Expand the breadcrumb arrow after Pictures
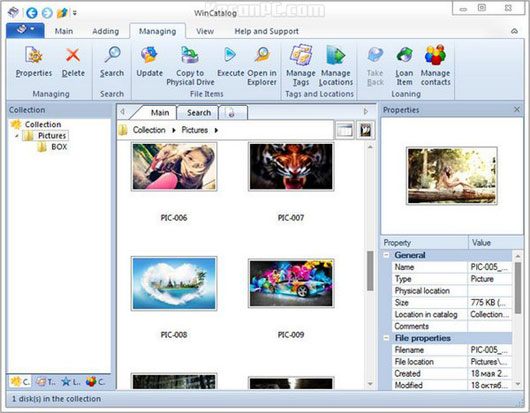 coord(216,130)
